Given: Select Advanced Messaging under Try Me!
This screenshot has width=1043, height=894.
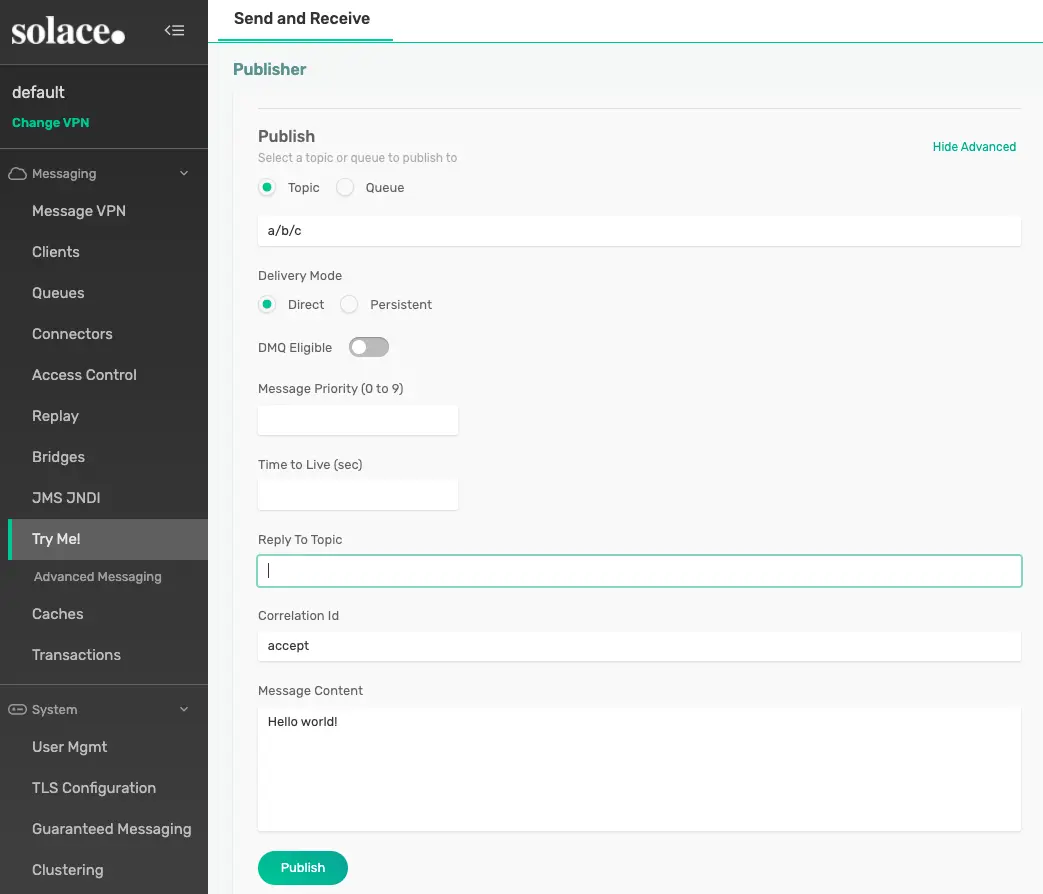Looking at the screenshot, I should click(97, 576).
